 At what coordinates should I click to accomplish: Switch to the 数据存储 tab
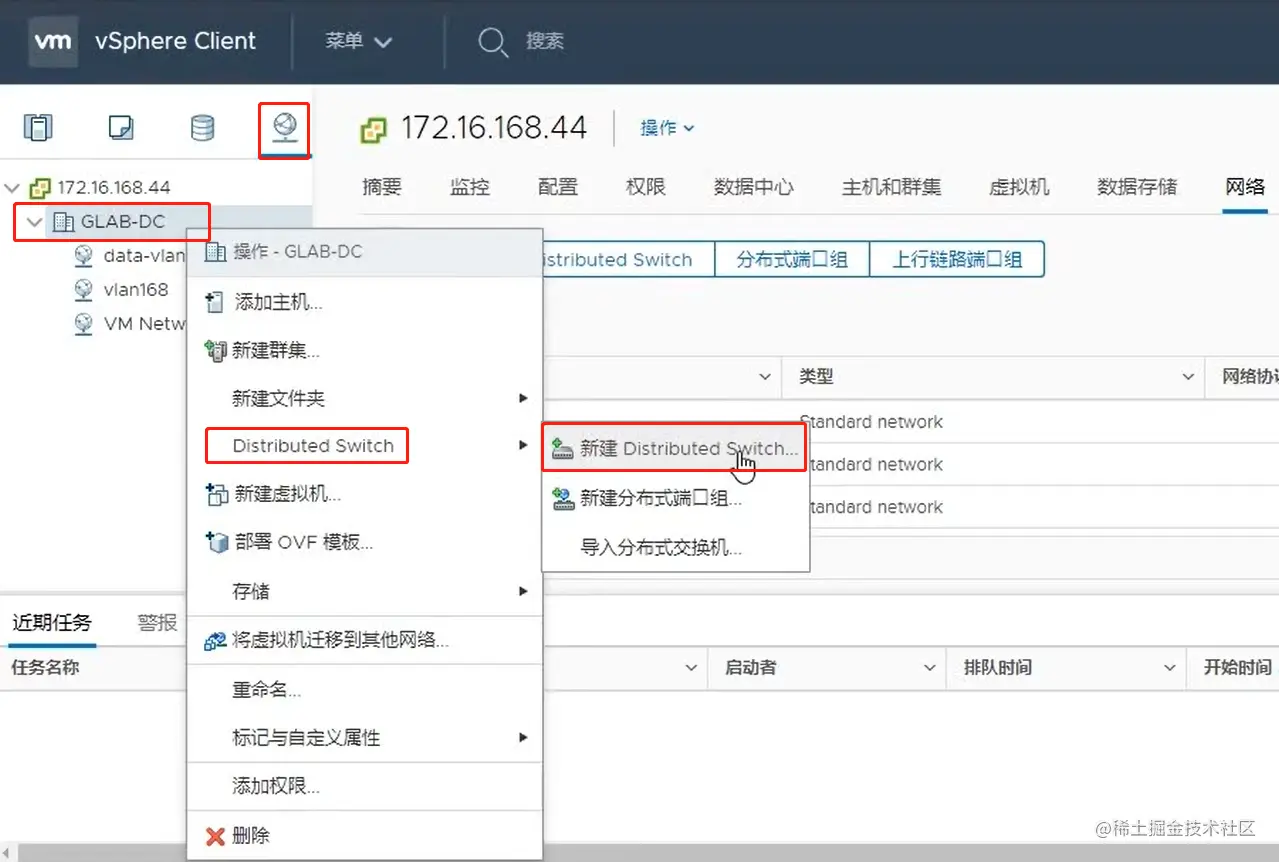1137,187
